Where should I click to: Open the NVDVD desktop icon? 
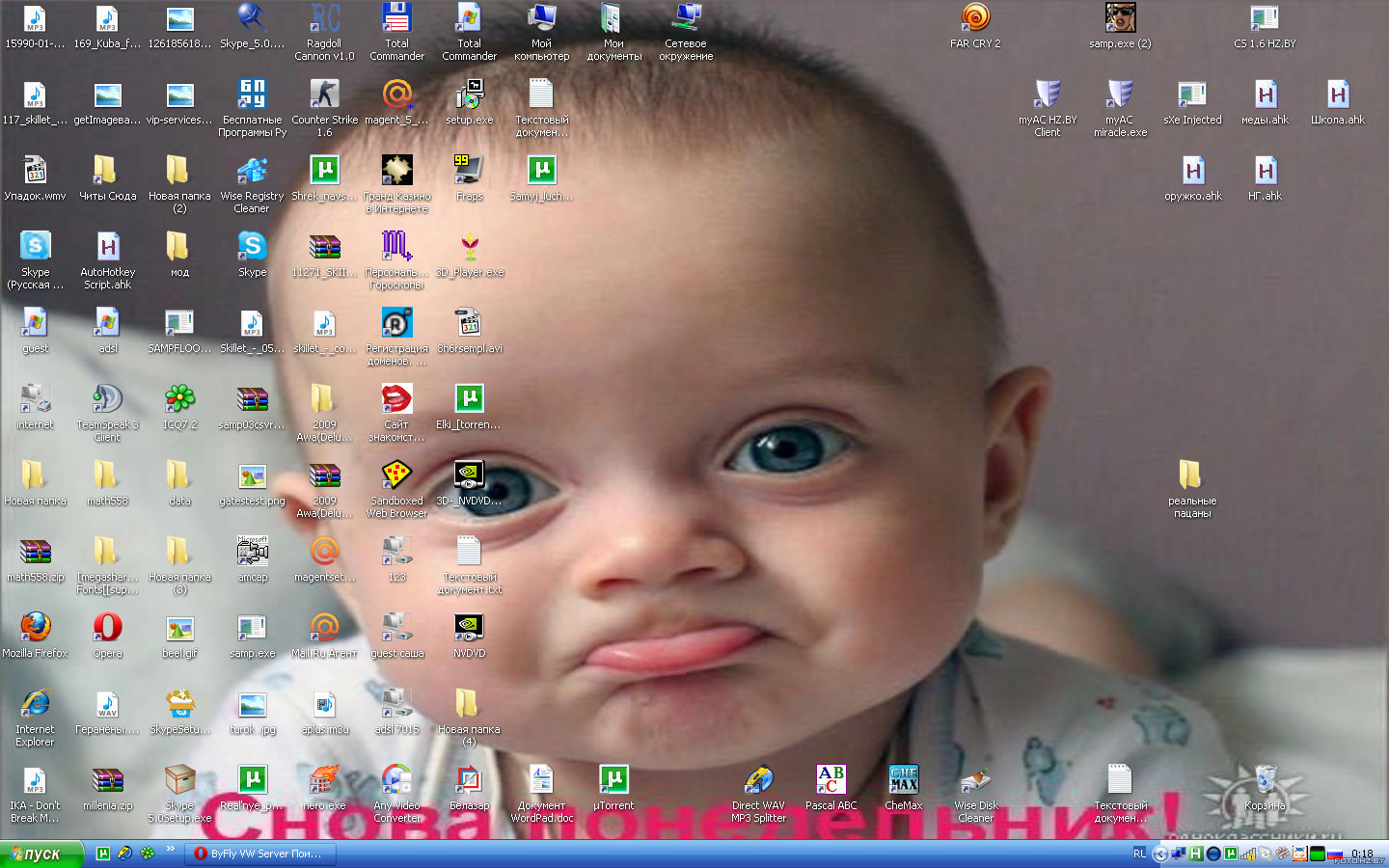(469, 636)
